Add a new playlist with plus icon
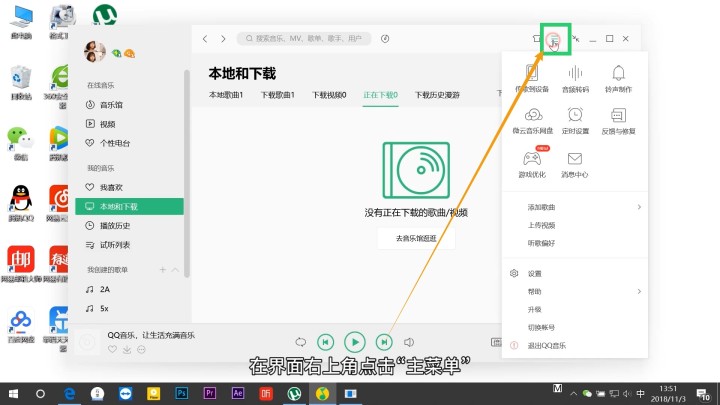This screenshot has height=405, width=720. point(163,270)
